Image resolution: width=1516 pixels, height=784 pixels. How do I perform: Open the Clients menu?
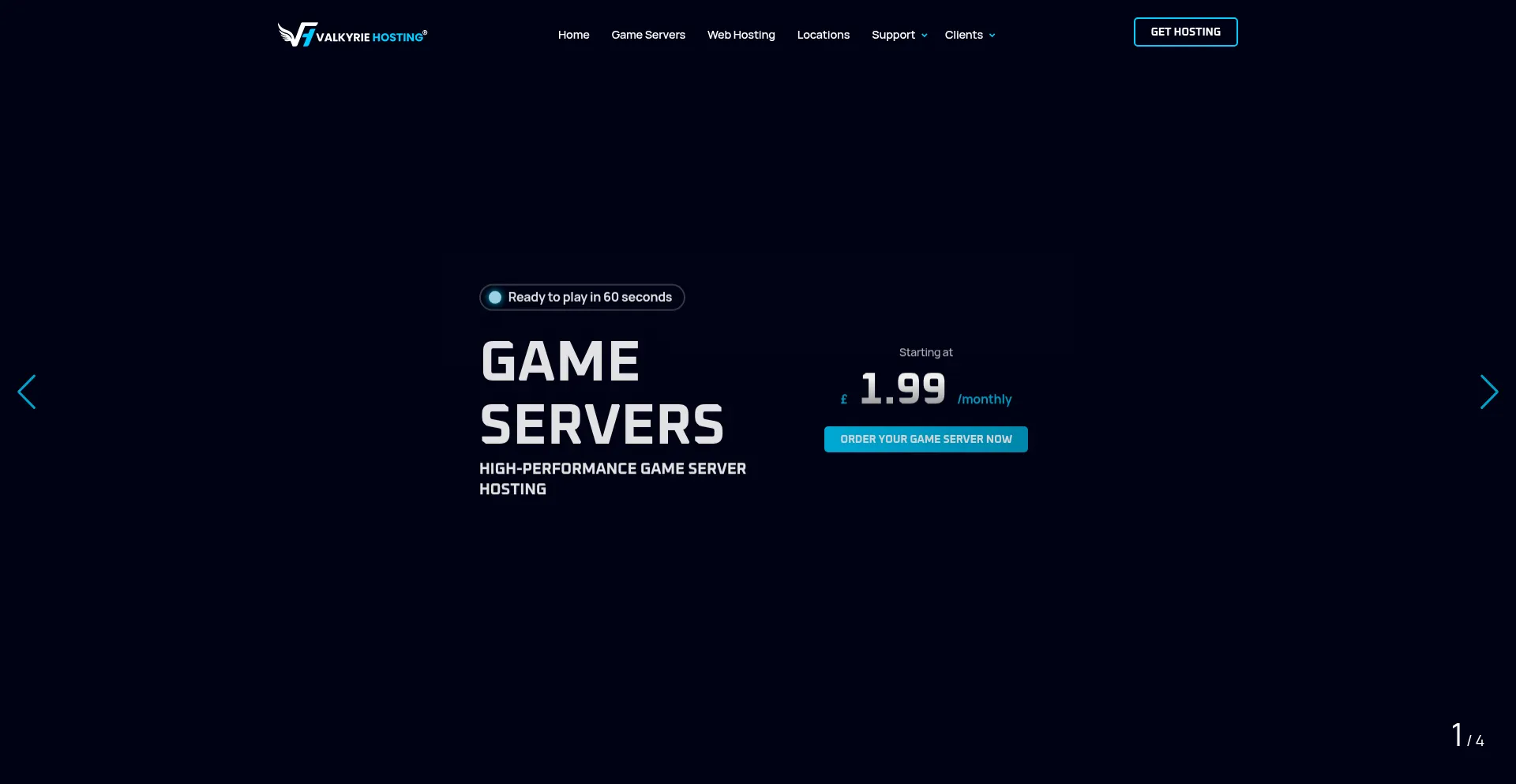point(963,35)
